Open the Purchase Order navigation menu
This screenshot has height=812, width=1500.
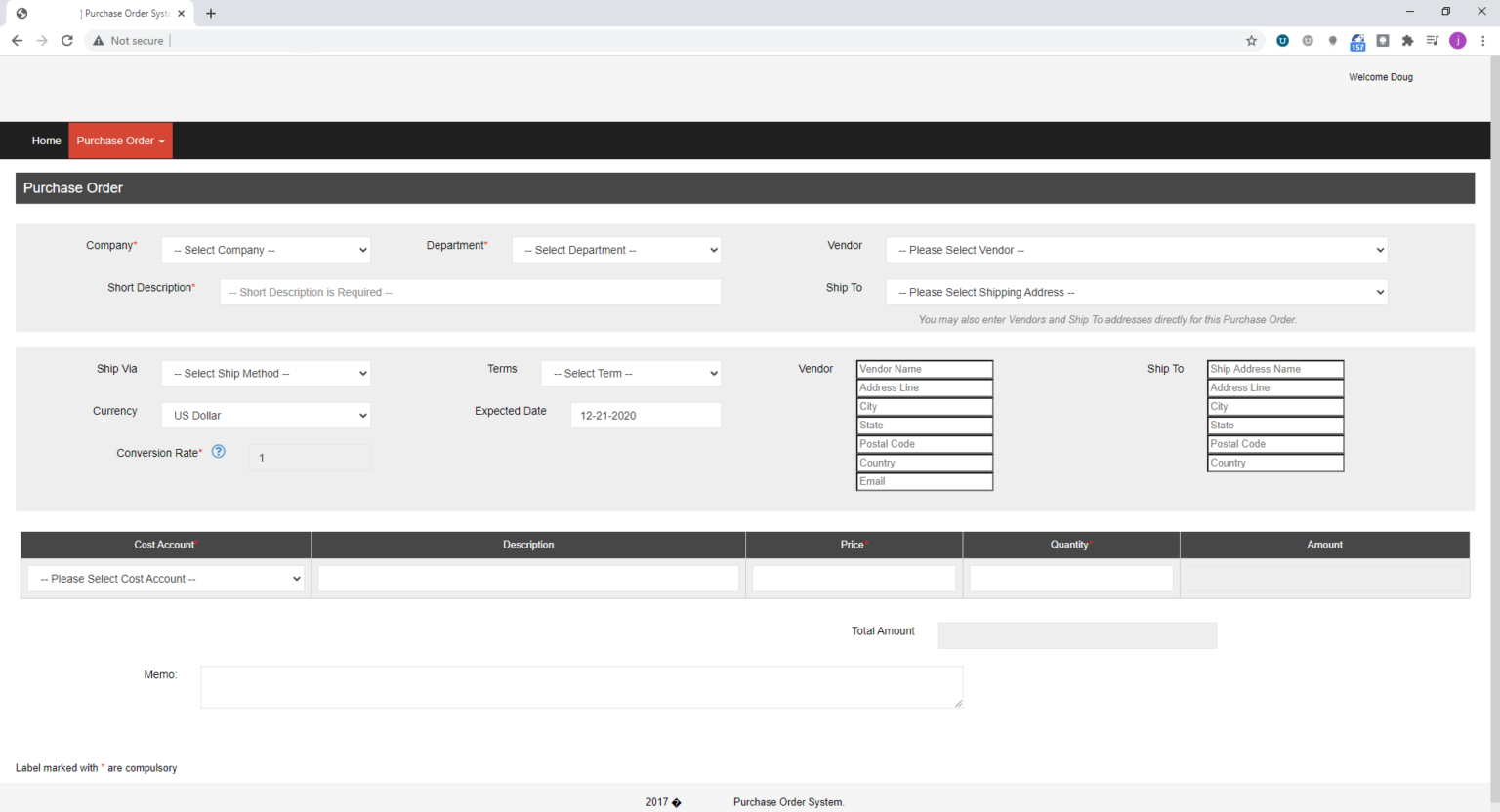(x=120, y=141)
